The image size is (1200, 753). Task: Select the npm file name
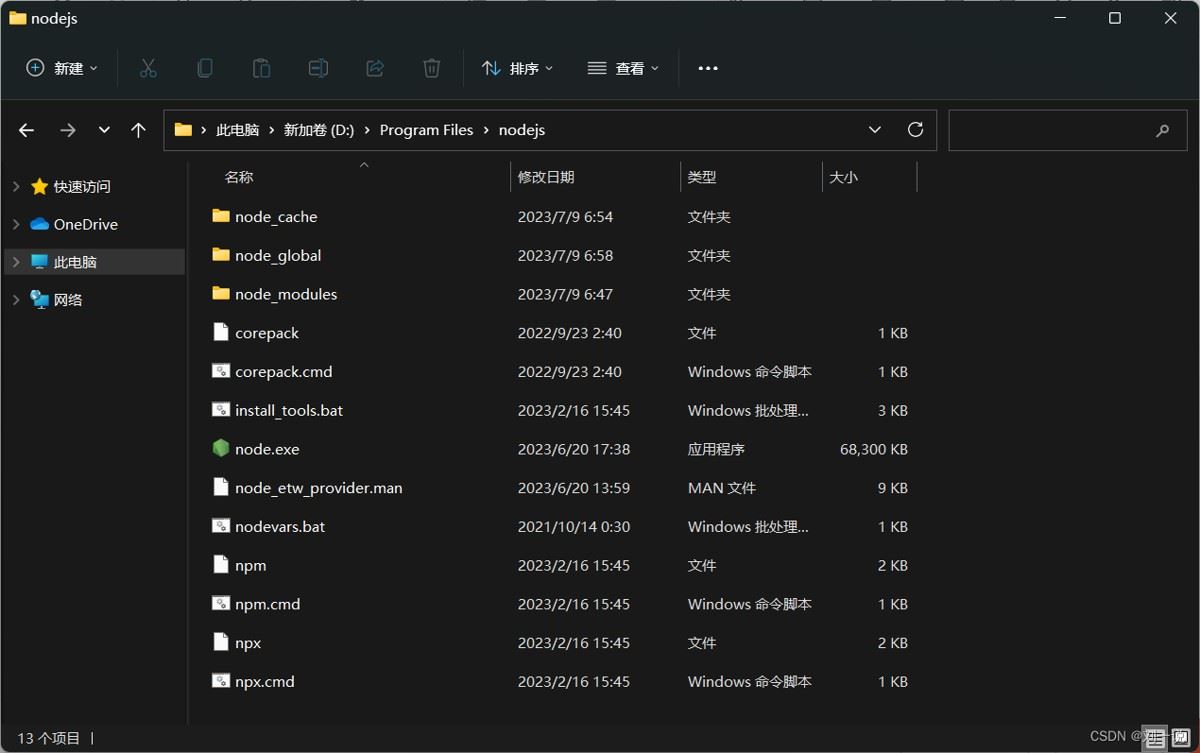point(251,565)
